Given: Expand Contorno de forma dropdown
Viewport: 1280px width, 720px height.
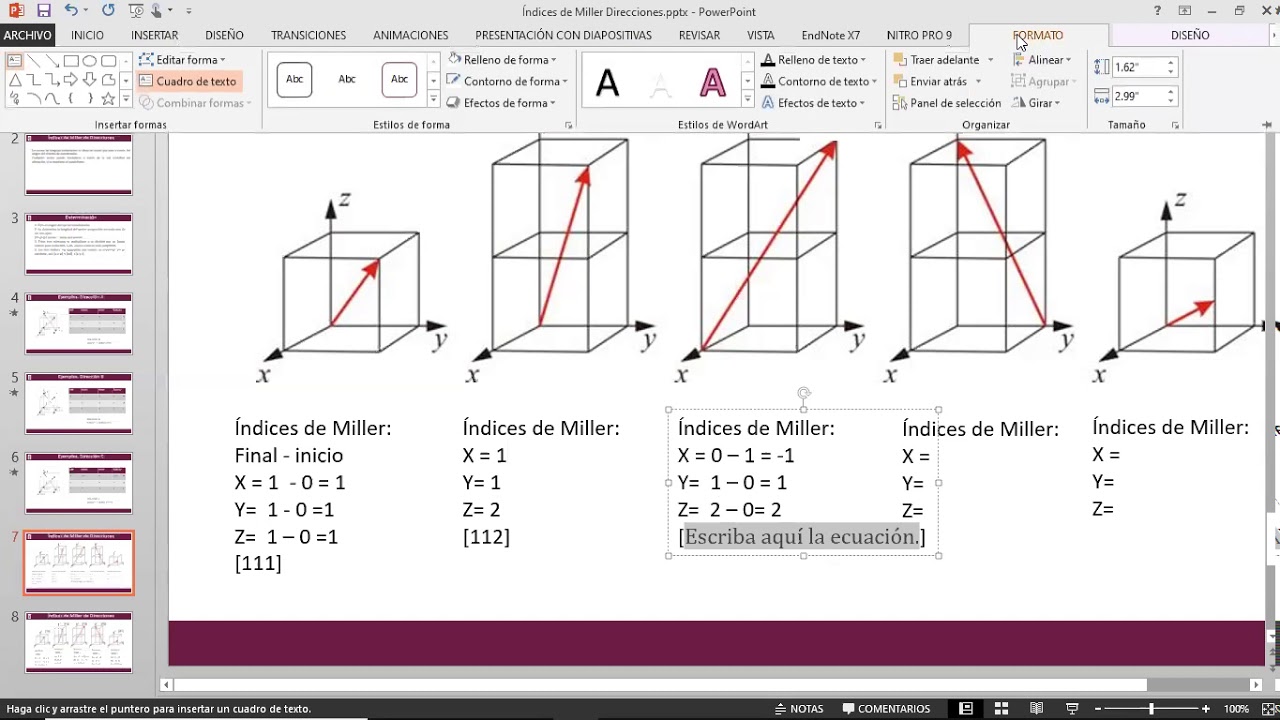Looking at the screenshot, I should [x=565, y=82].
